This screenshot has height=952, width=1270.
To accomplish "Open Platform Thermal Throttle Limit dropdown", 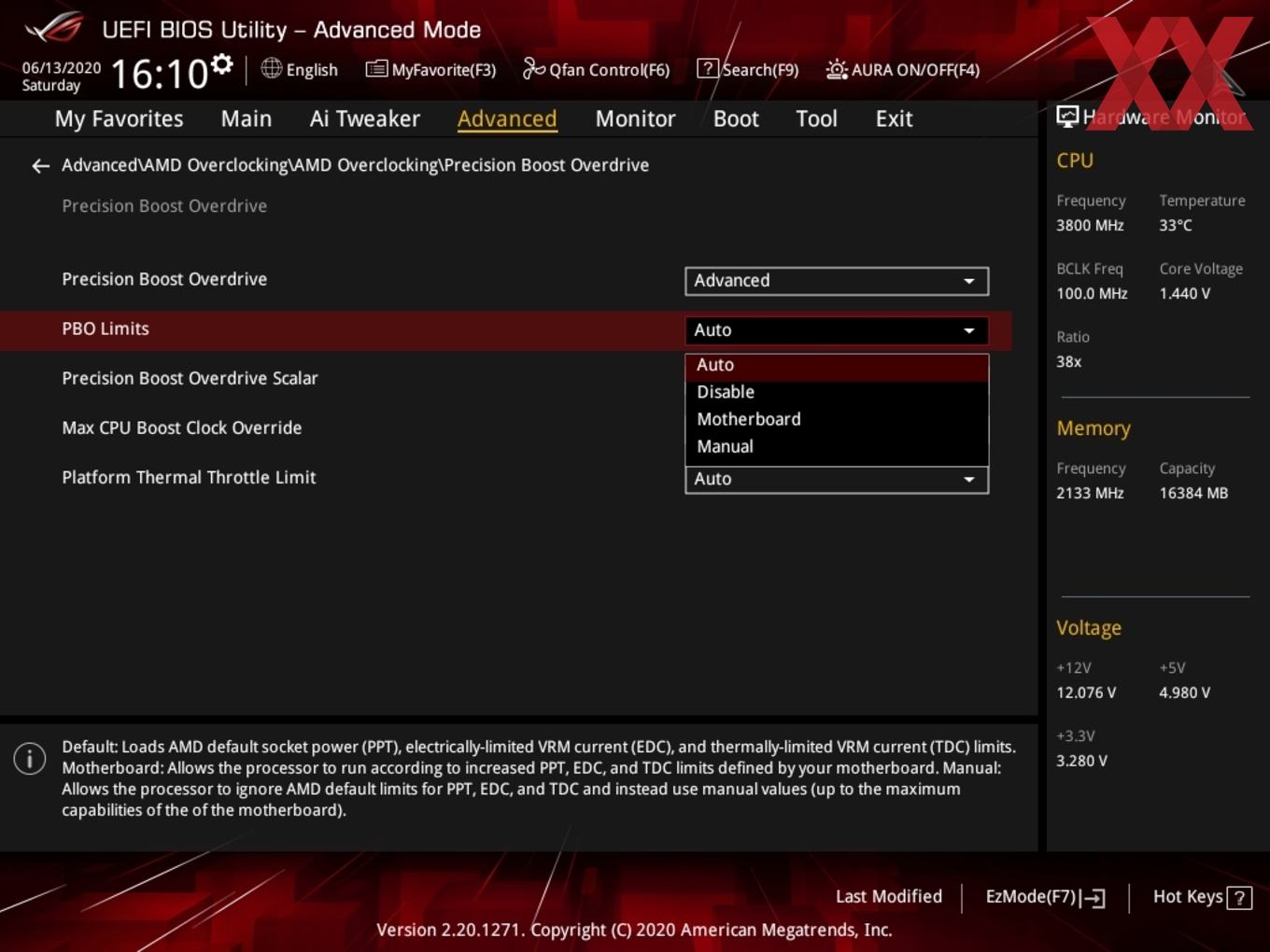I will click(x=837, y=480).
